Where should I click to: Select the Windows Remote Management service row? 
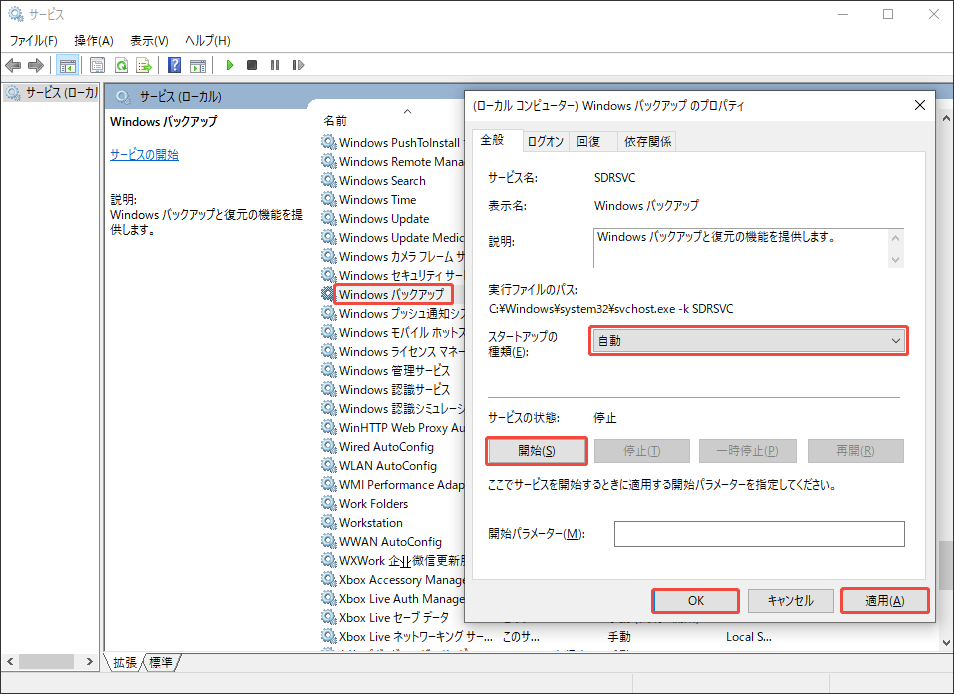click(393, 161)
